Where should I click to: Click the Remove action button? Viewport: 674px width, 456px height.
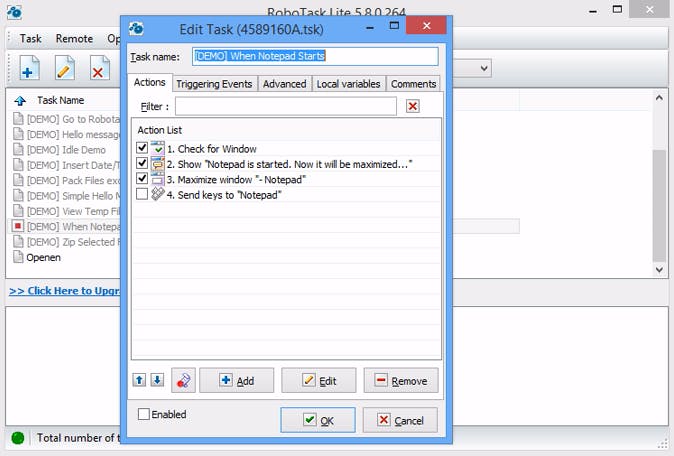click(401, 380)
